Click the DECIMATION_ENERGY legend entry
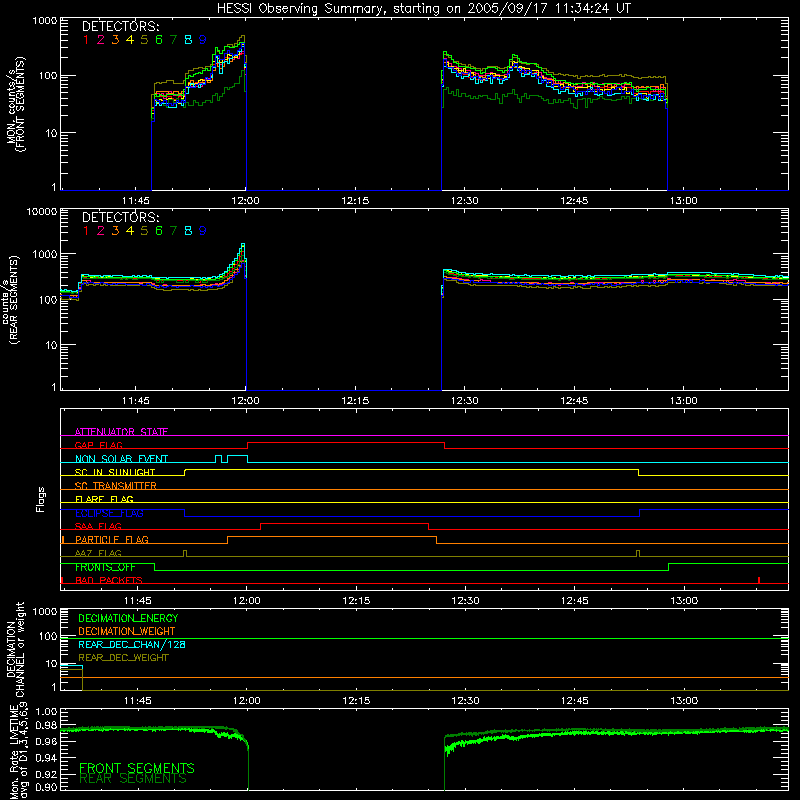 (x=128, y=618)
